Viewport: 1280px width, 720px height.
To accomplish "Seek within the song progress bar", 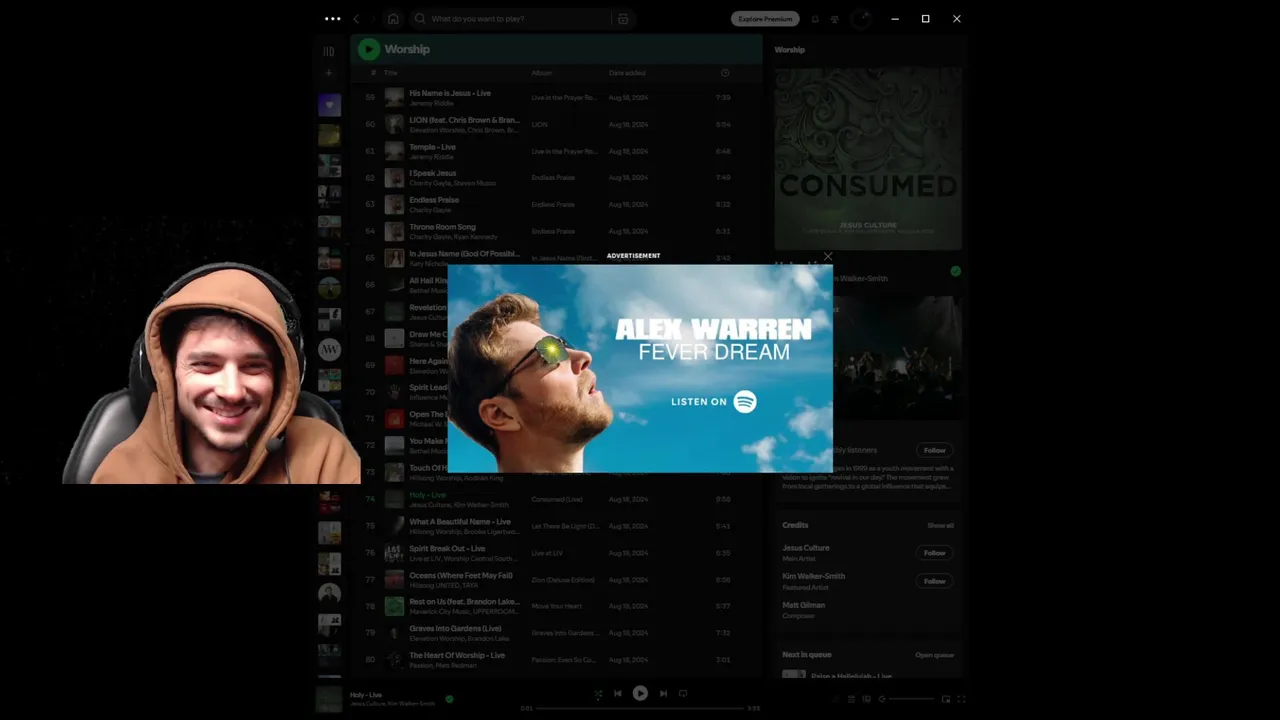I will coord(640,708).
